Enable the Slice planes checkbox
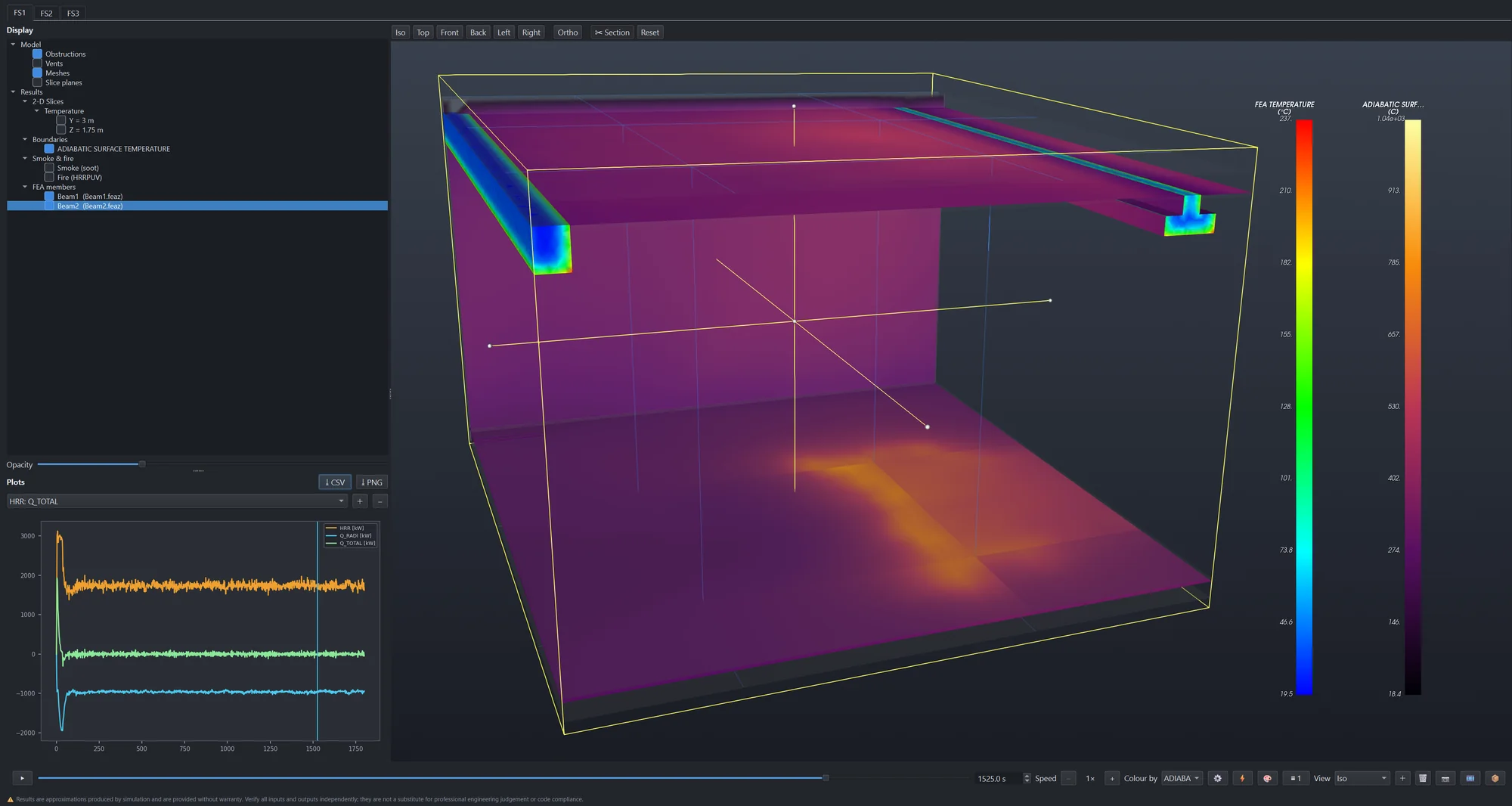The image size is (1512, 806). pos(37,82)
